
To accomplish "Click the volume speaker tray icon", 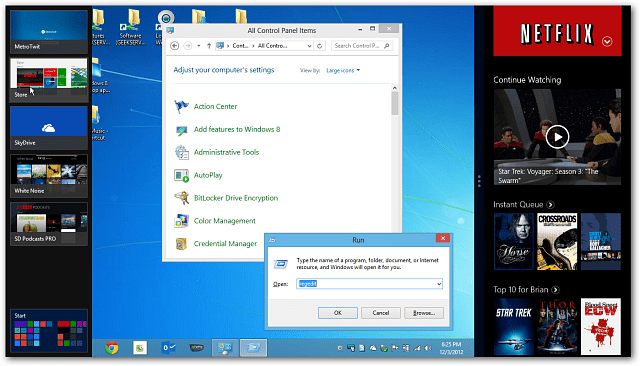I will pos(427,348).
